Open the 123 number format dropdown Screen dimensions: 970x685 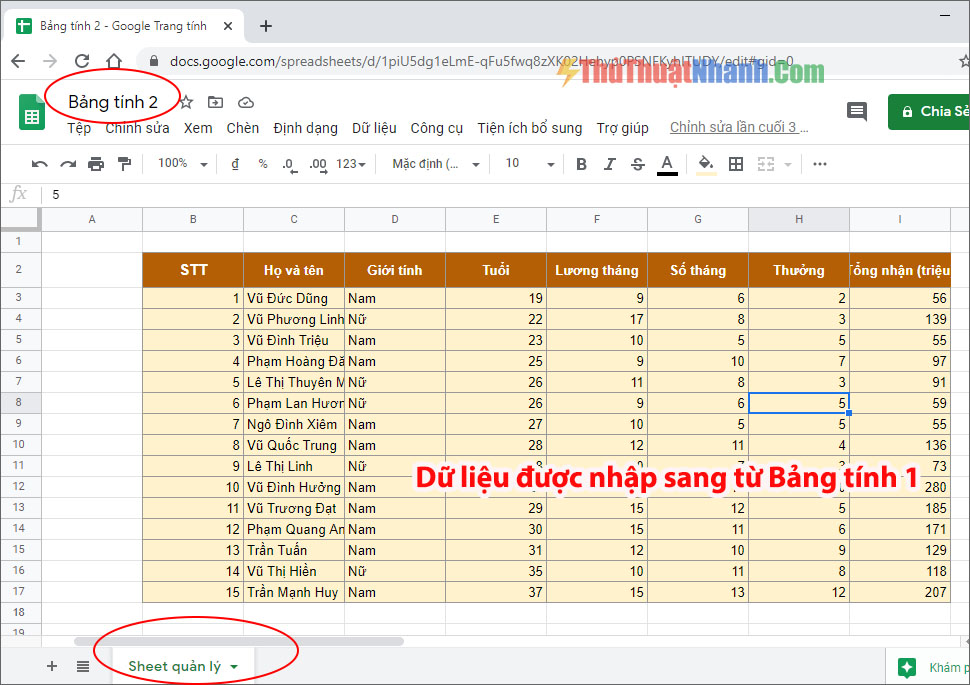pyautogui.click(x=351, y=164)
